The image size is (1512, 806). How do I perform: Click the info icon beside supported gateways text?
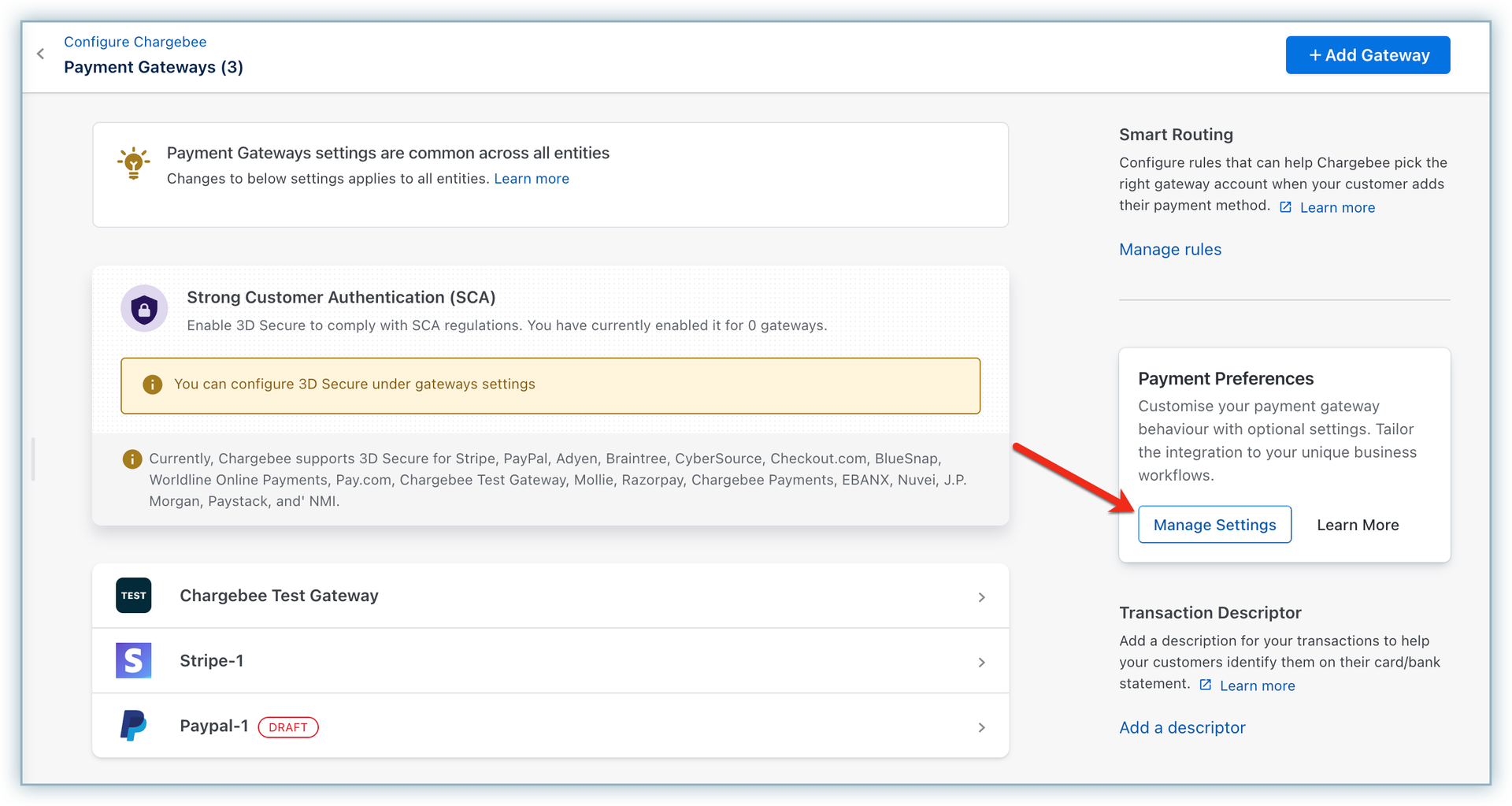coord(132,459)
